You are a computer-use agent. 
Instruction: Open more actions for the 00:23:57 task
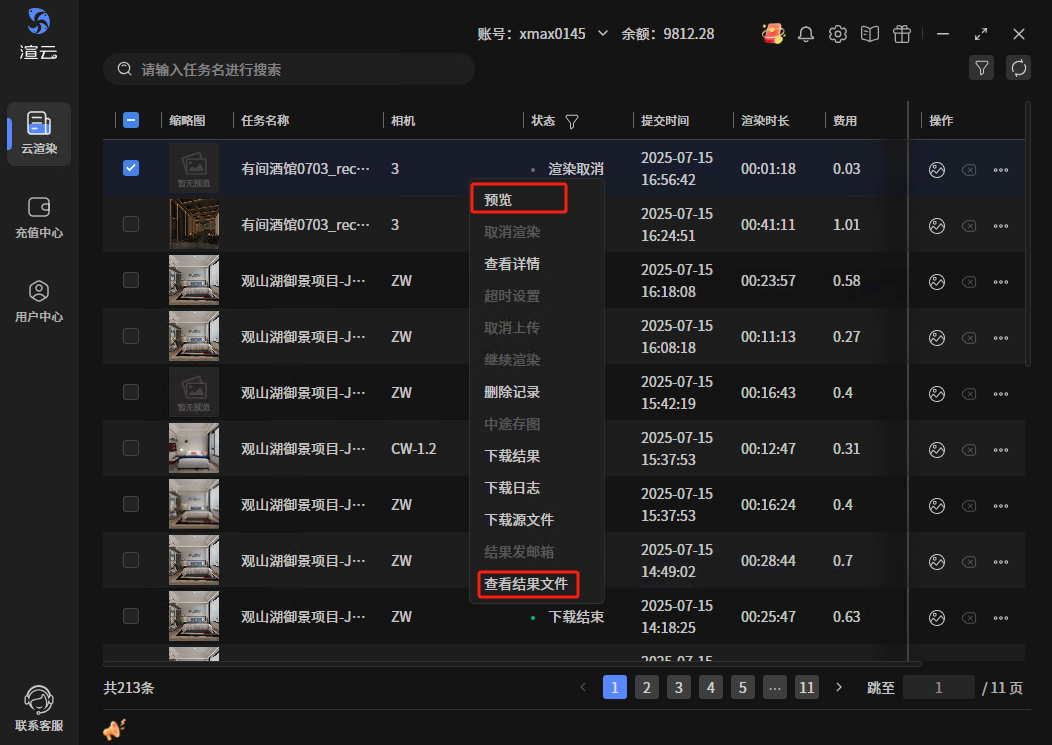point(1000,281)
